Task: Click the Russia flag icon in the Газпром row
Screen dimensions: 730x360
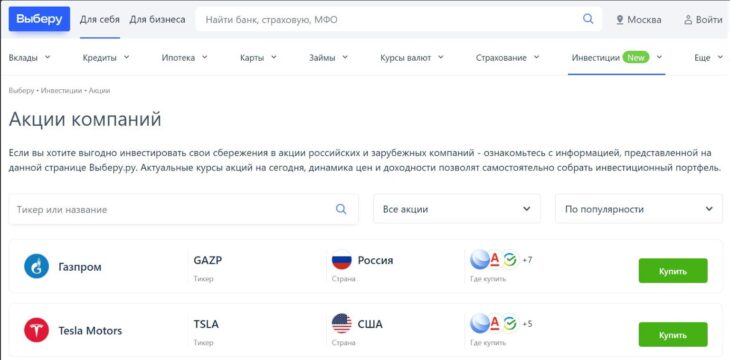Action: 342,260
